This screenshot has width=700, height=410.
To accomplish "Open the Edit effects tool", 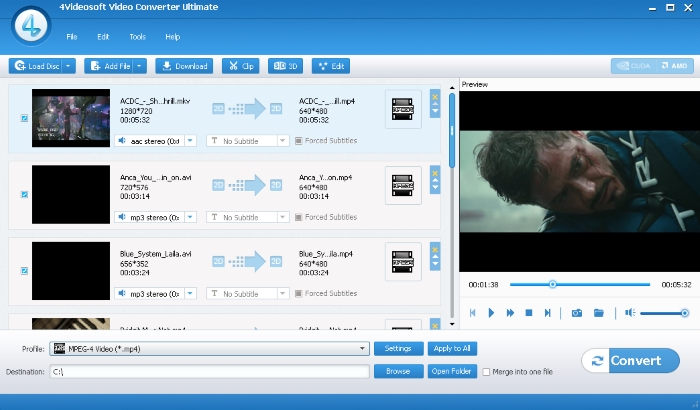I will (x=331, y=66).
